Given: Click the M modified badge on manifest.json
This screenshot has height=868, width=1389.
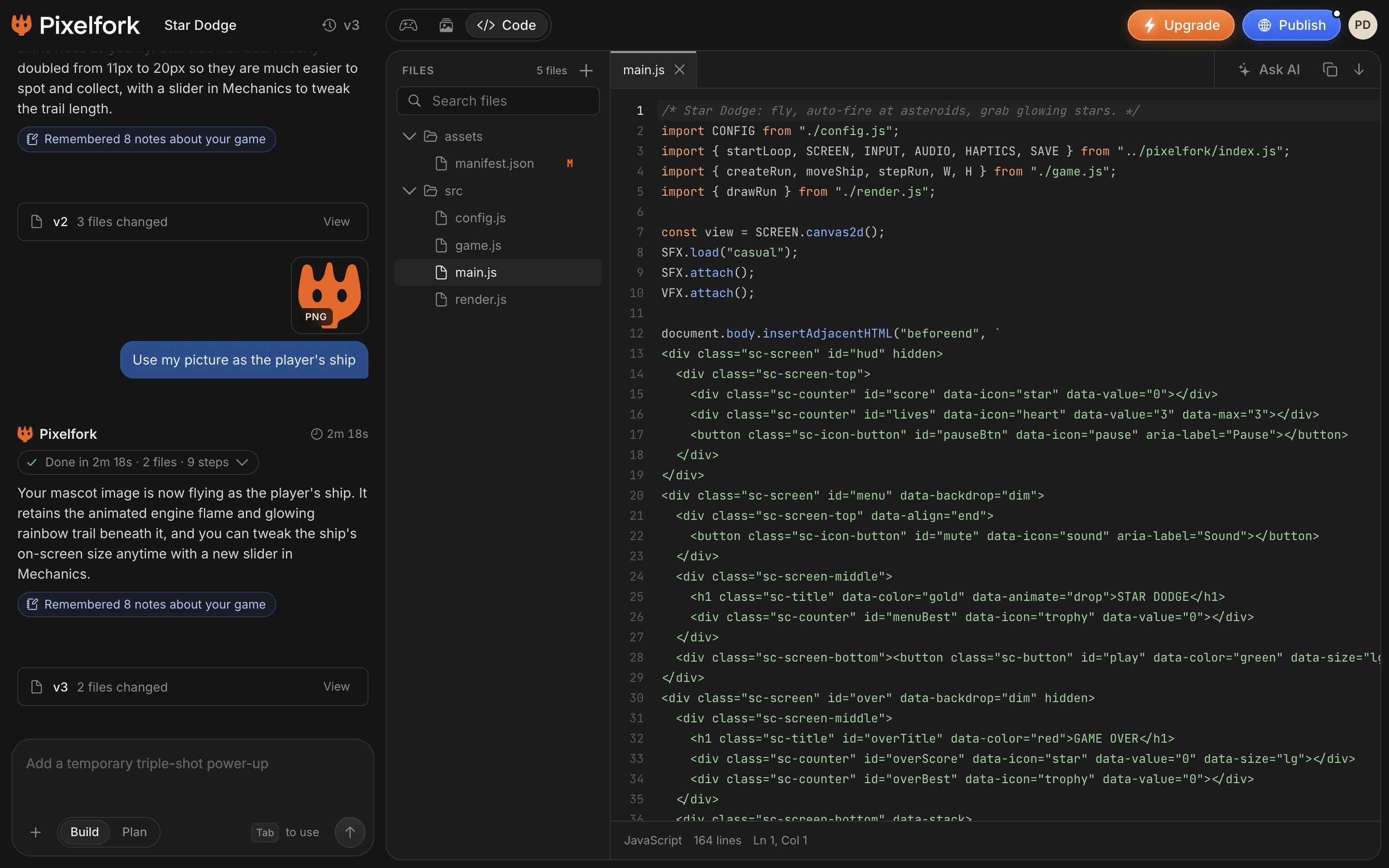Looking at the screenshot, I should pyautogui.click(x=570, y=163).
